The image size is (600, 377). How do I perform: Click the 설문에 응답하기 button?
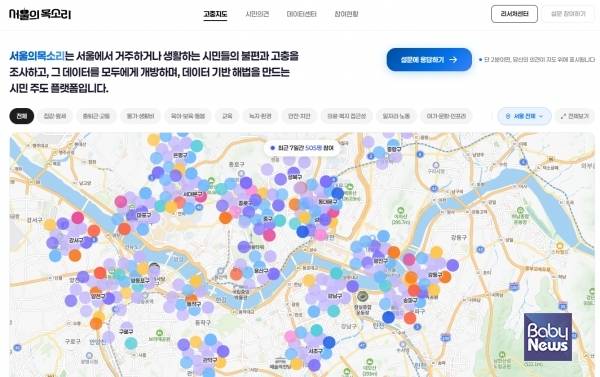coord(429,59)
